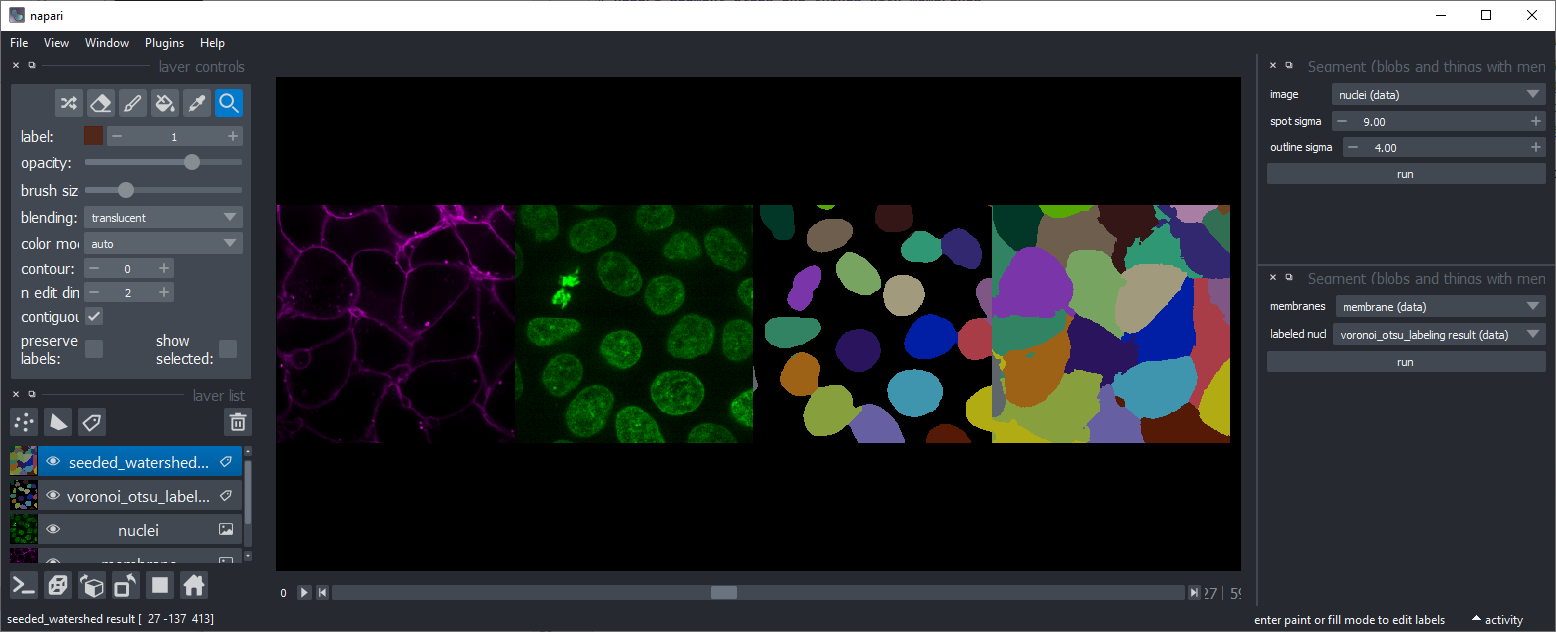Screen dimensions: 1556x632
Task: Toggle 2D/3D view cube button
Action: (58, 585)
